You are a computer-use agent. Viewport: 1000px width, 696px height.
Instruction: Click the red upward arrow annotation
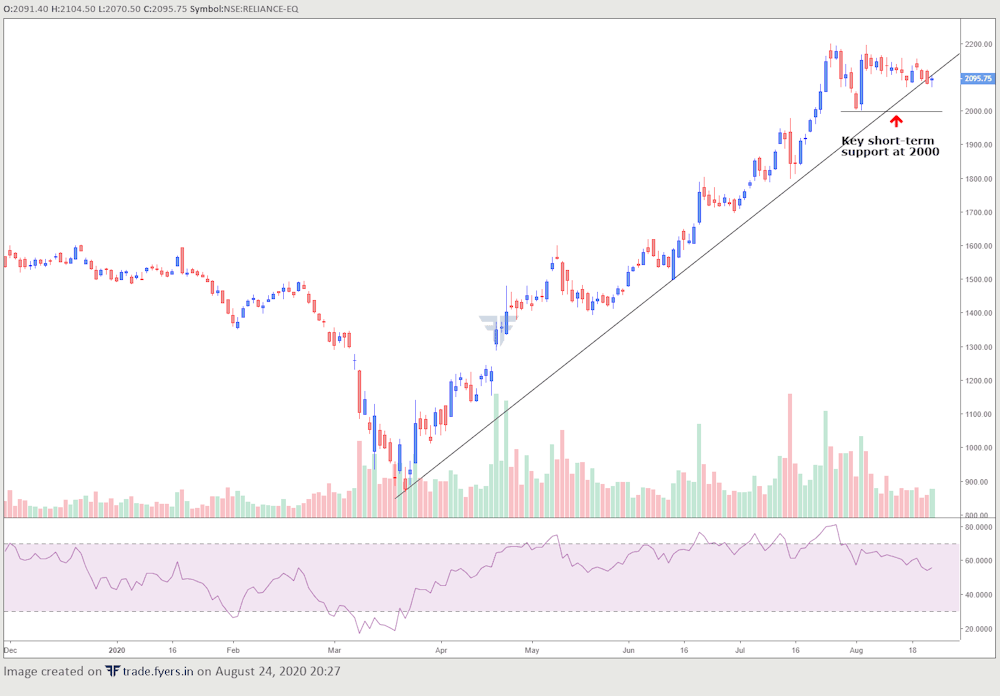897,122
